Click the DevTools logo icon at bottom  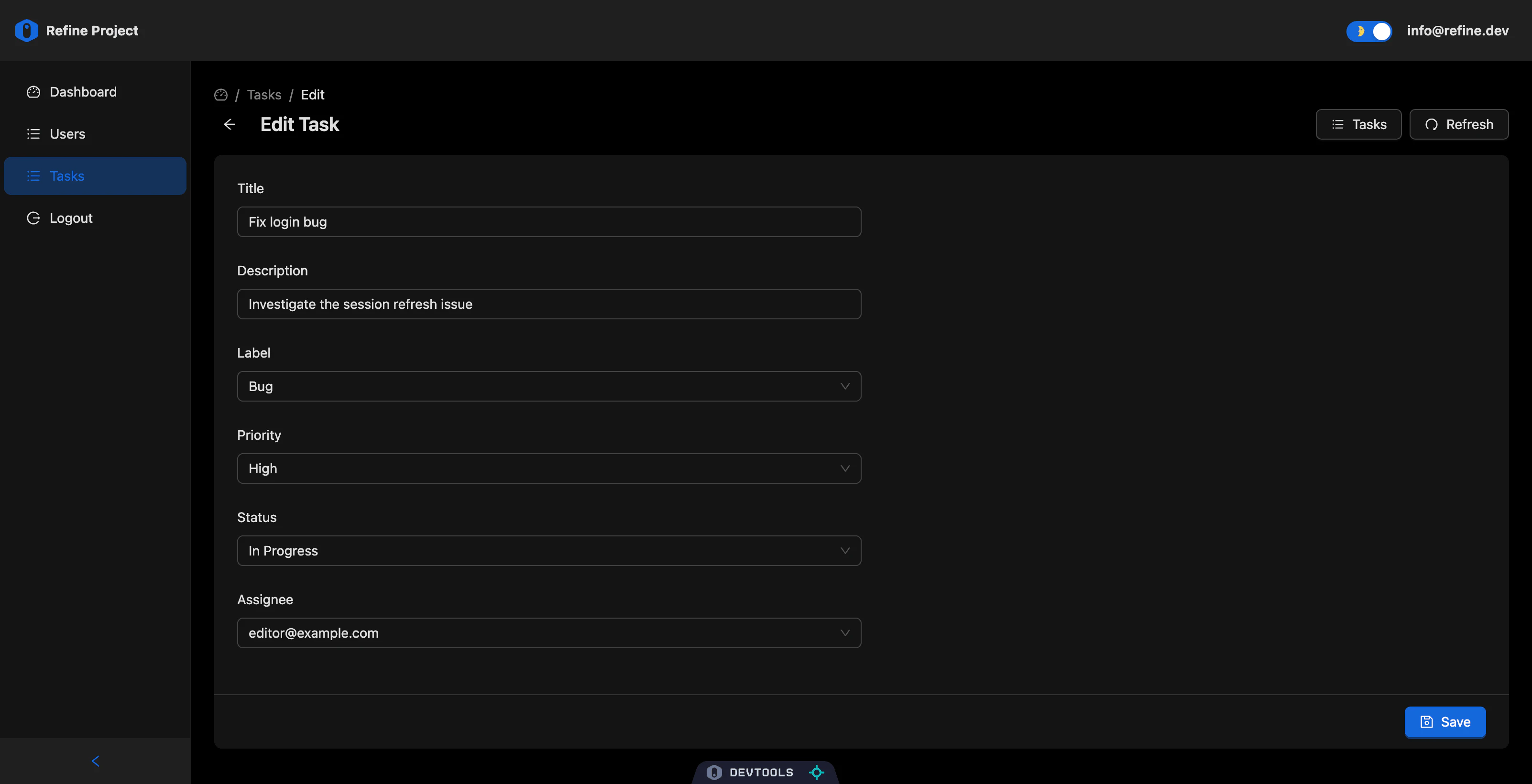pyautogui.click(x=714, y=772)
